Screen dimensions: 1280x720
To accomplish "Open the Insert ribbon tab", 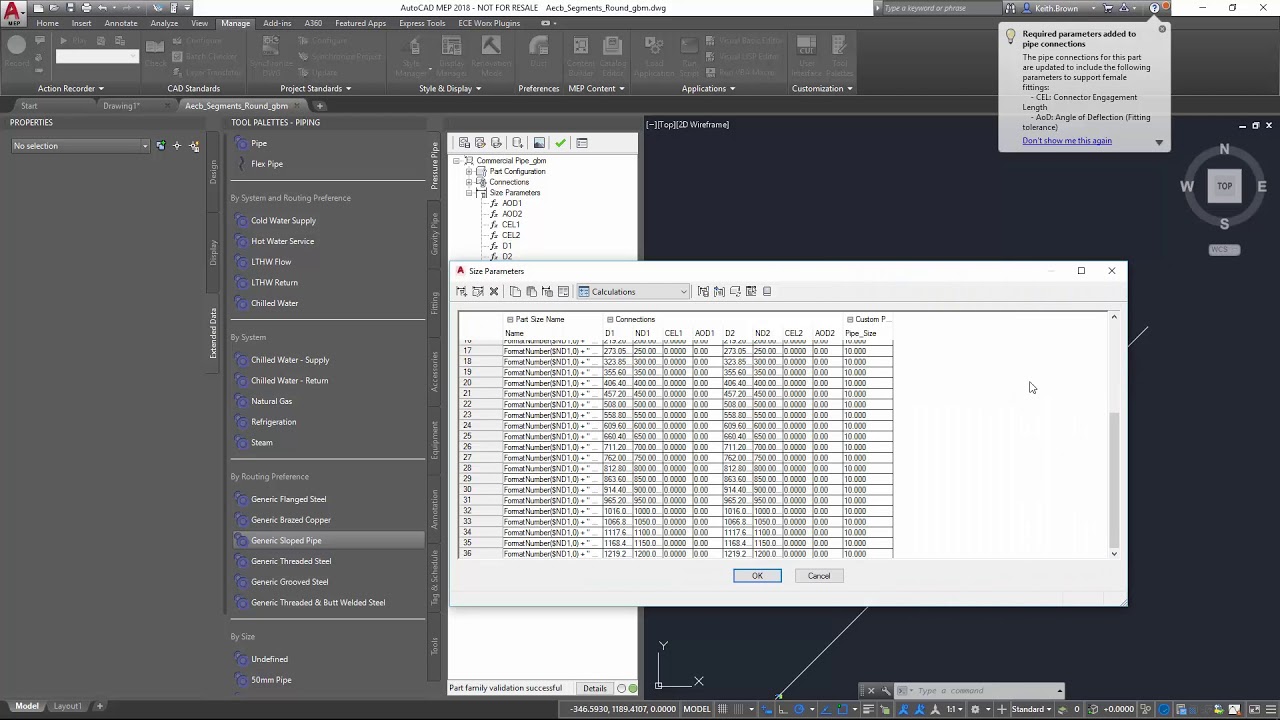I will click(81, 23).
